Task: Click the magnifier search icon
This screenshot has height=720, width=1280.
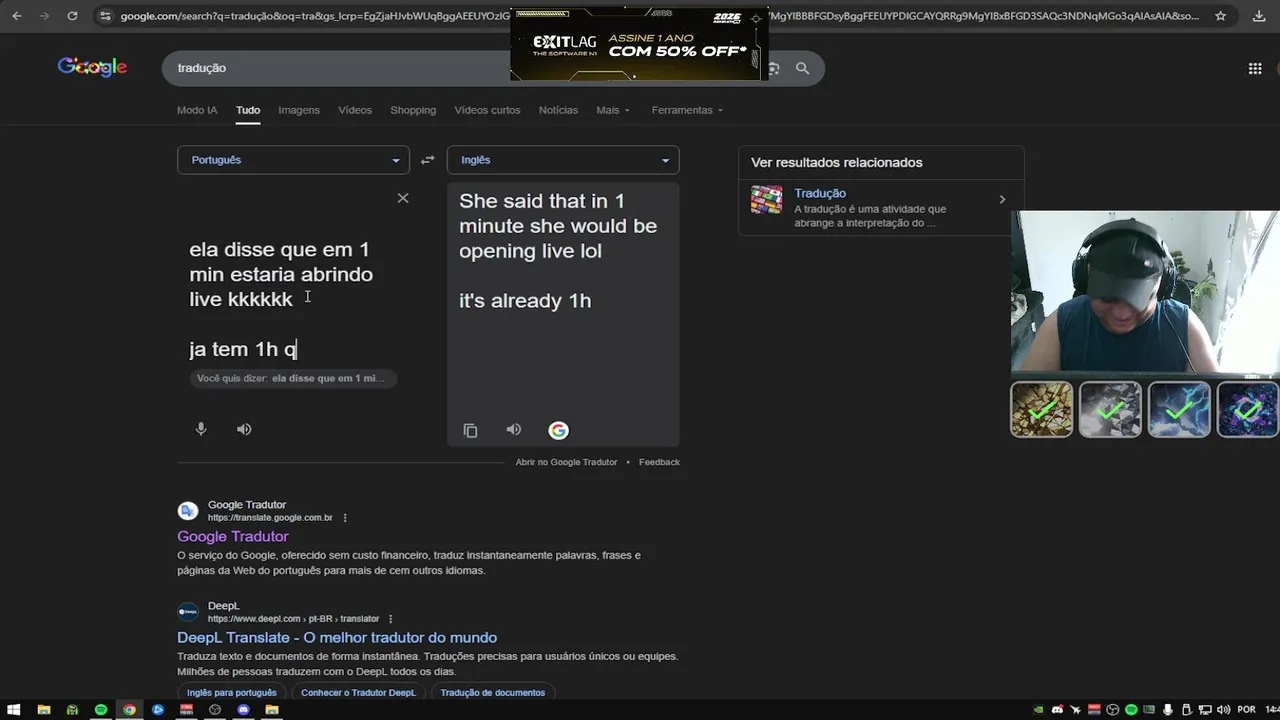Action: point(802,68)
